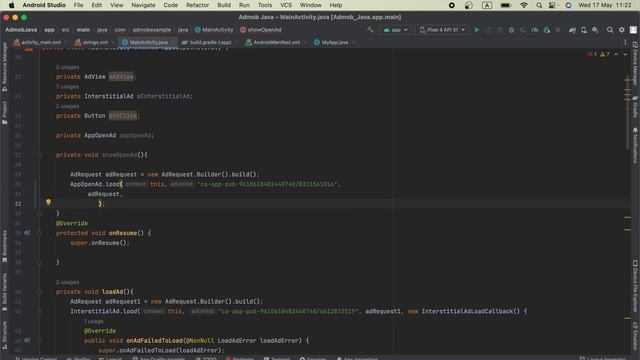
Task: Open IDE settings via the gear icon
Action: pos(622,30)
